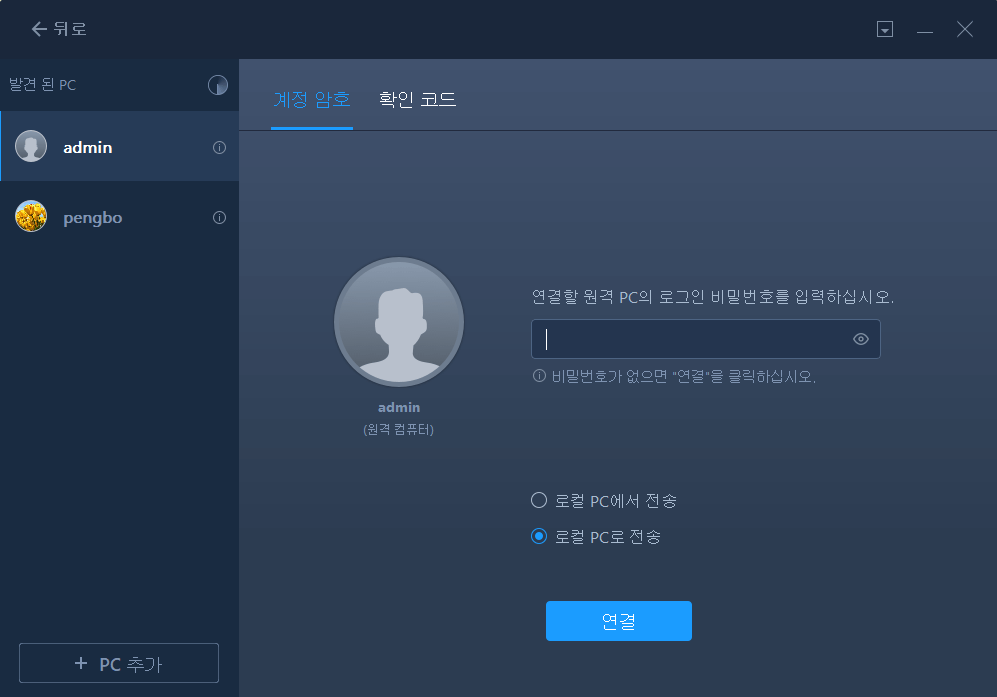Click the large admin remote computer avatar

pyautogui.click(x=399, y=322)
